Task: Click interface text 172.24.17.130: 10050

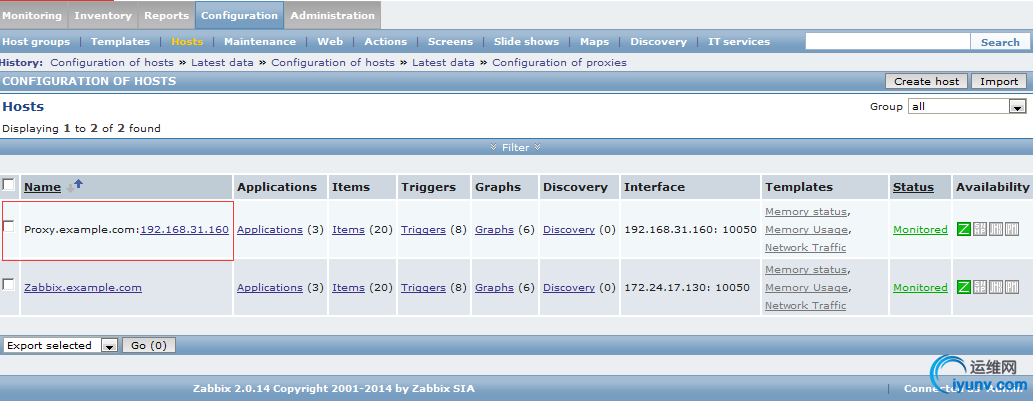Action: click(x=686, y=287)
